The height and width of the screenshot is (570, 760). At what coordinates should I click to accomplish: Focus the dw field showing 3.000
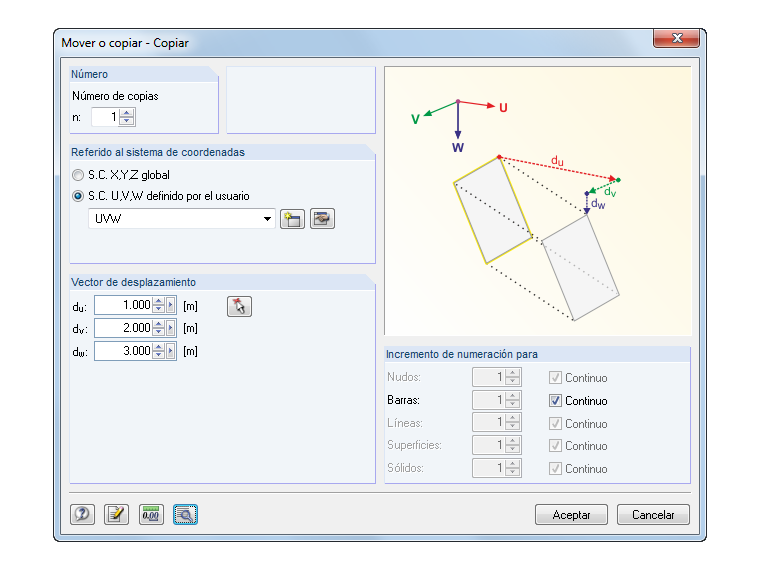[124, 351]
